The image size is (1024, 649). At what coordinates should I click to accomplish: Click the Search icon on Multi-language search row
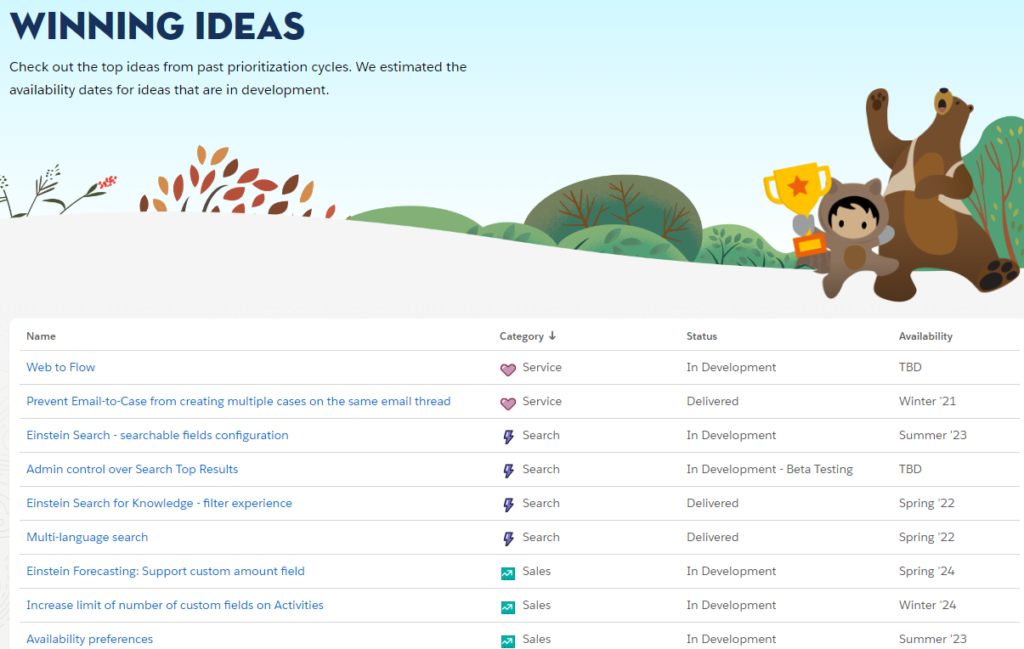coord(509,537)
